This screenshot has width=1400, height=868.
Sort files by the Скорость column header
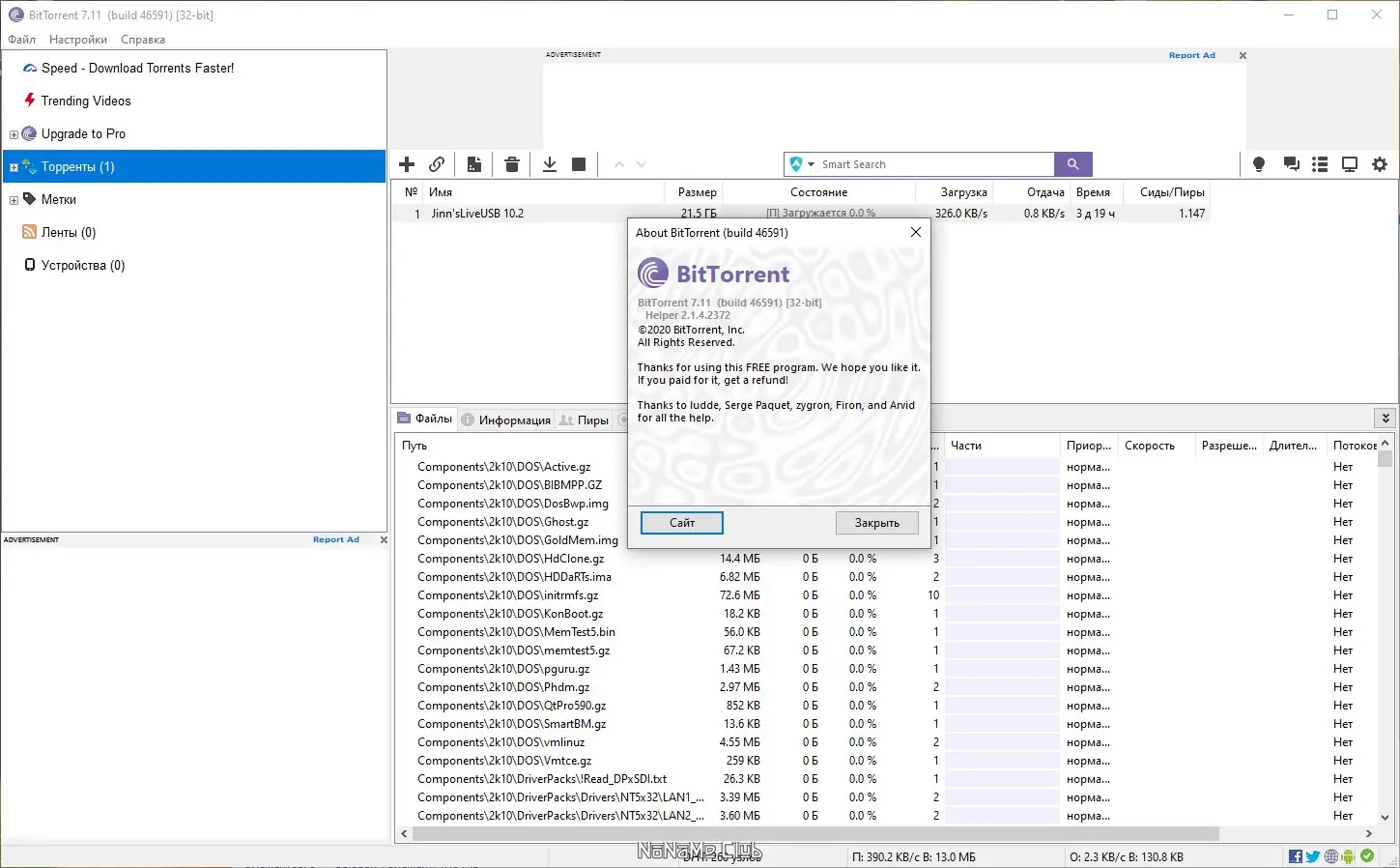(1156, 446)
